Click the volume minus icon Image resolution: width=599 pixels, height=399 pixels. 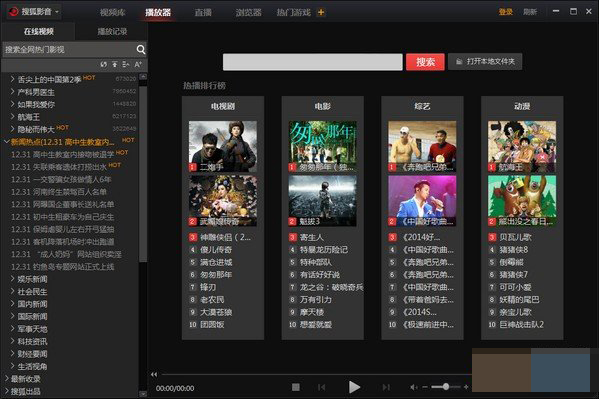425,387
